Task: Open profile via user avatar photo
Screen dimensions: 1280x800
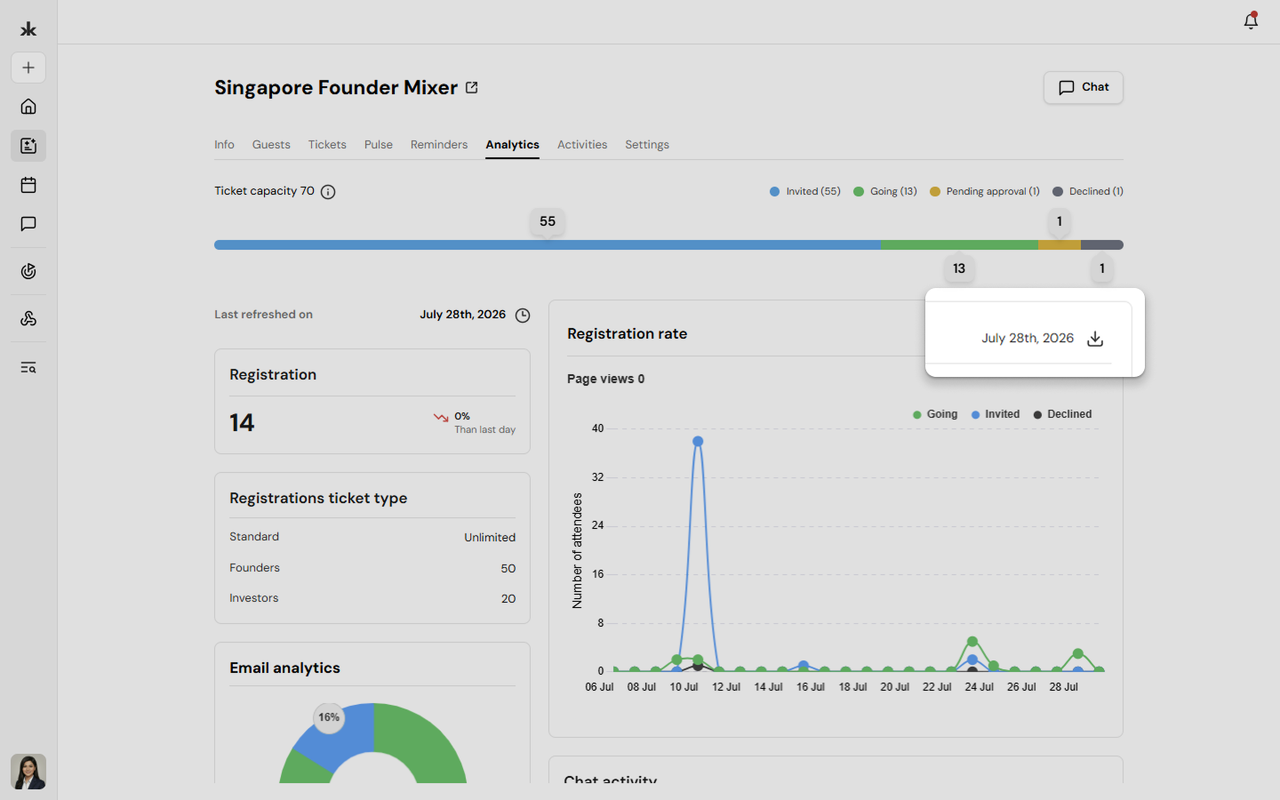Action: pyautogui.click(x=28, y=772)
